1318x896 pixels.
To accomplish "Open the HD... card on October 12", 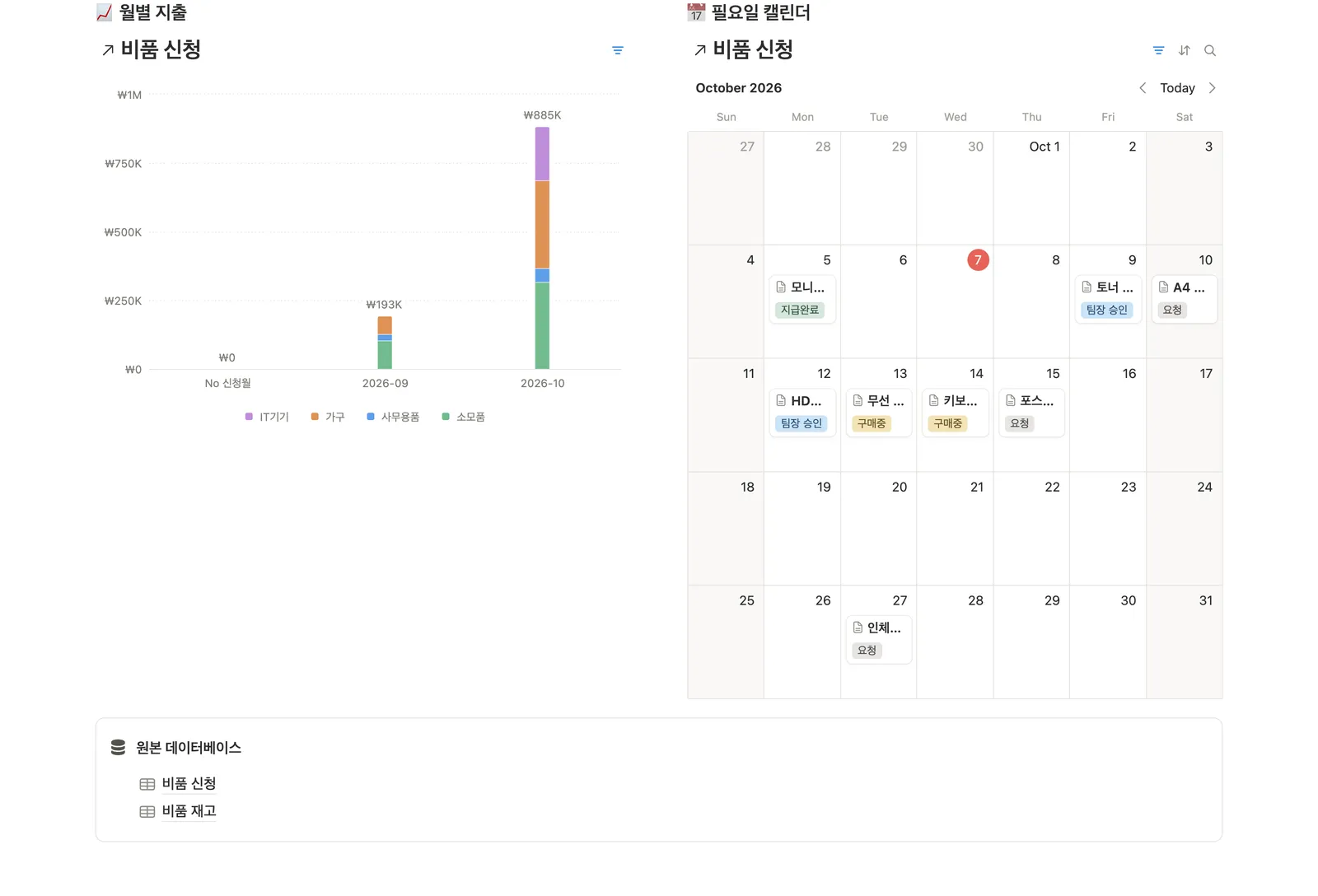I will [x=802, y=413].
